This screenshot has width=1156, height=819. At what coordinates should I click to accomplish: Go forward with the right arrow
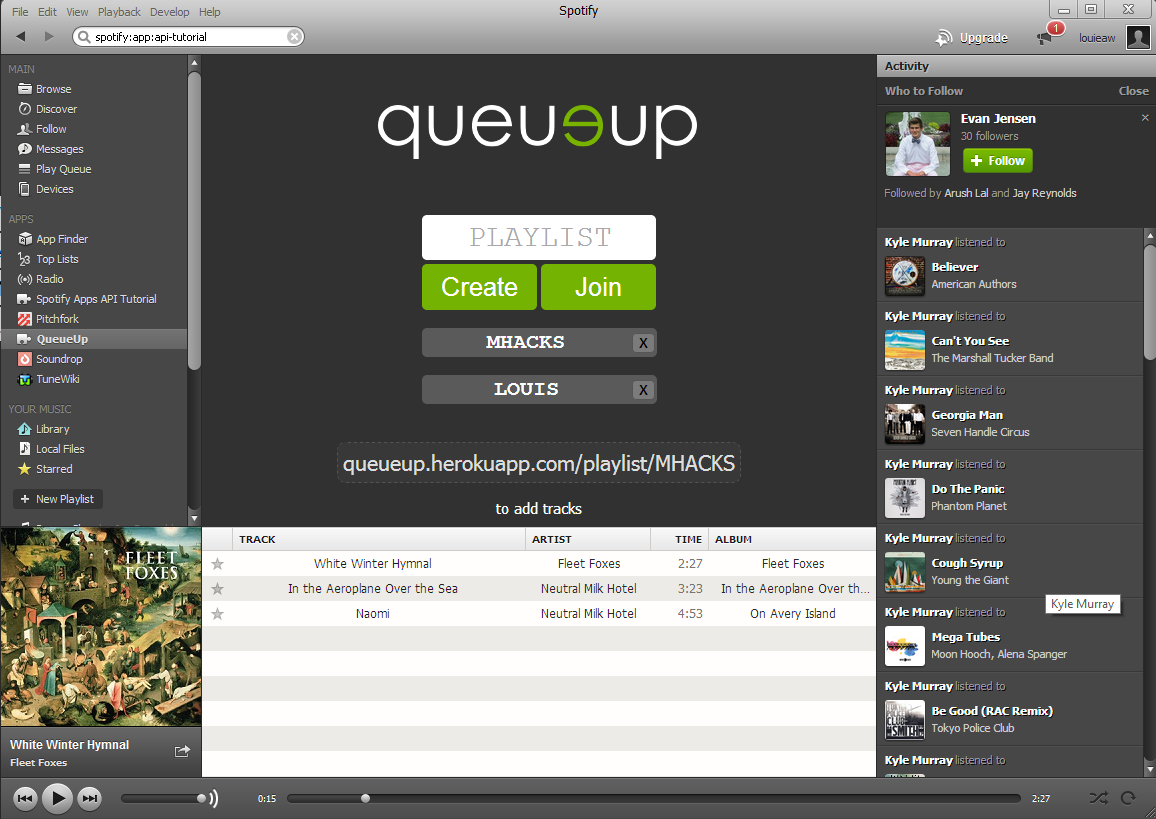coord(49,36)
